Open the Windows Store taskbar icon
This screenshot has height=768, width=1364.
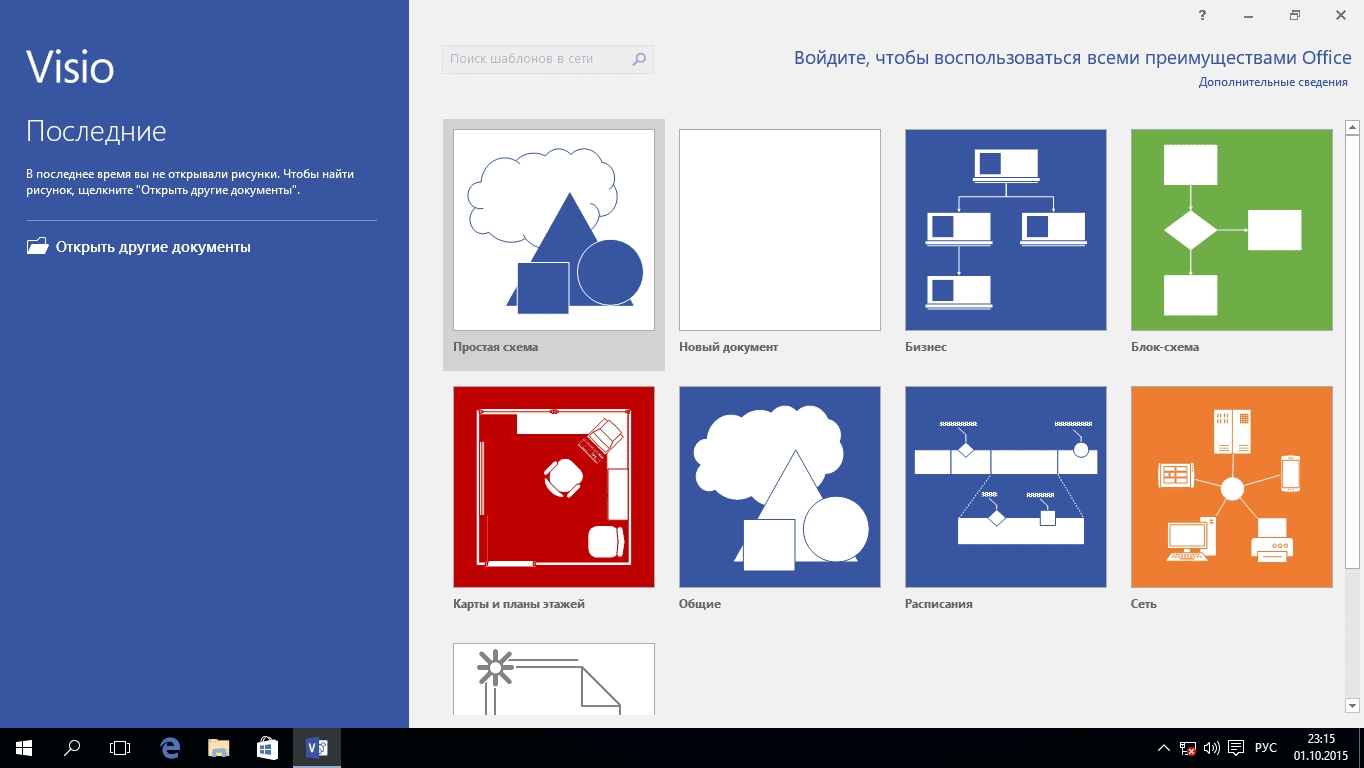click(x=267, y=747)
